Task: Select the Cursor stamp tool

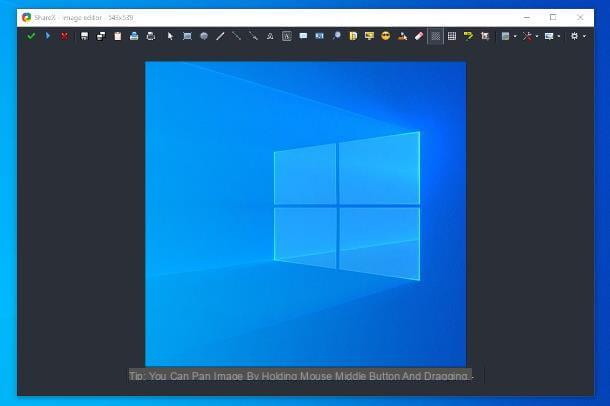Action: (403, 36)
